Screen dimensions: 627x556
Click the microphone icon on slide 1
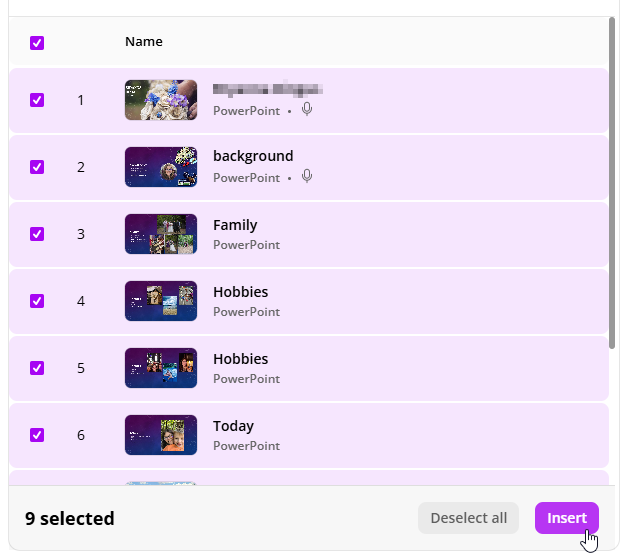(x=307, y=110)
